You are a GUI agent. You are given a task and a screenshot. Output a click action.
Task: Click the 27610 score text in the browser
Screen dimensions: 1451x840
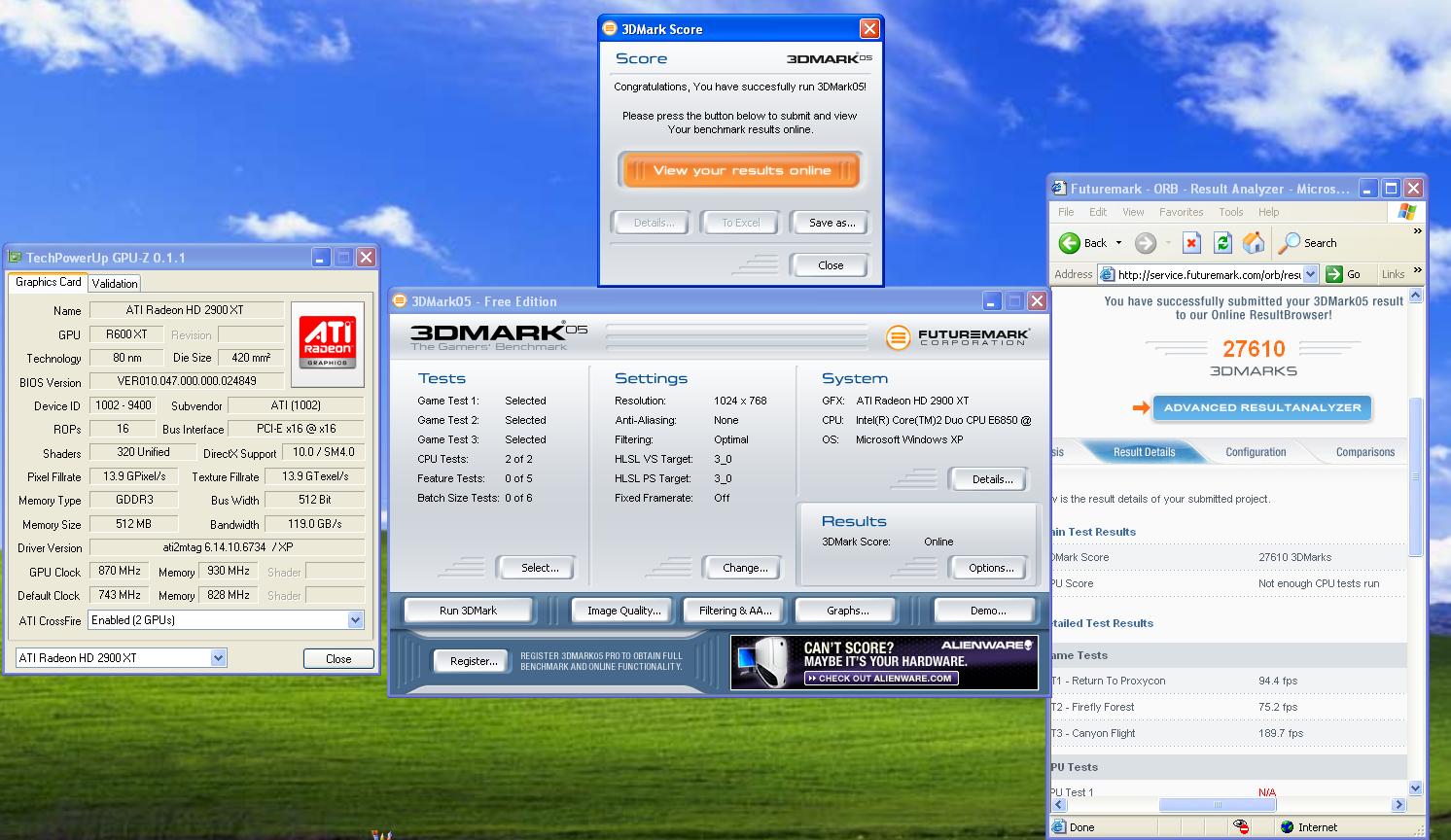pos(1254,349)
